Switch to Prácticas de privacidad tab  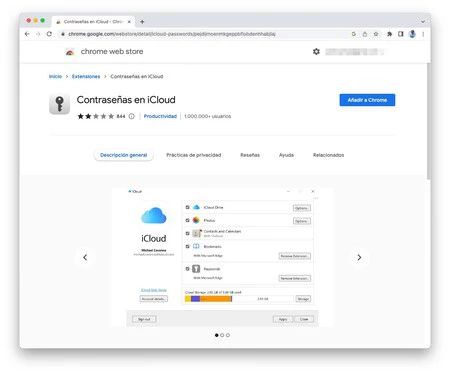pyautogui.click(x=194, y=155)
